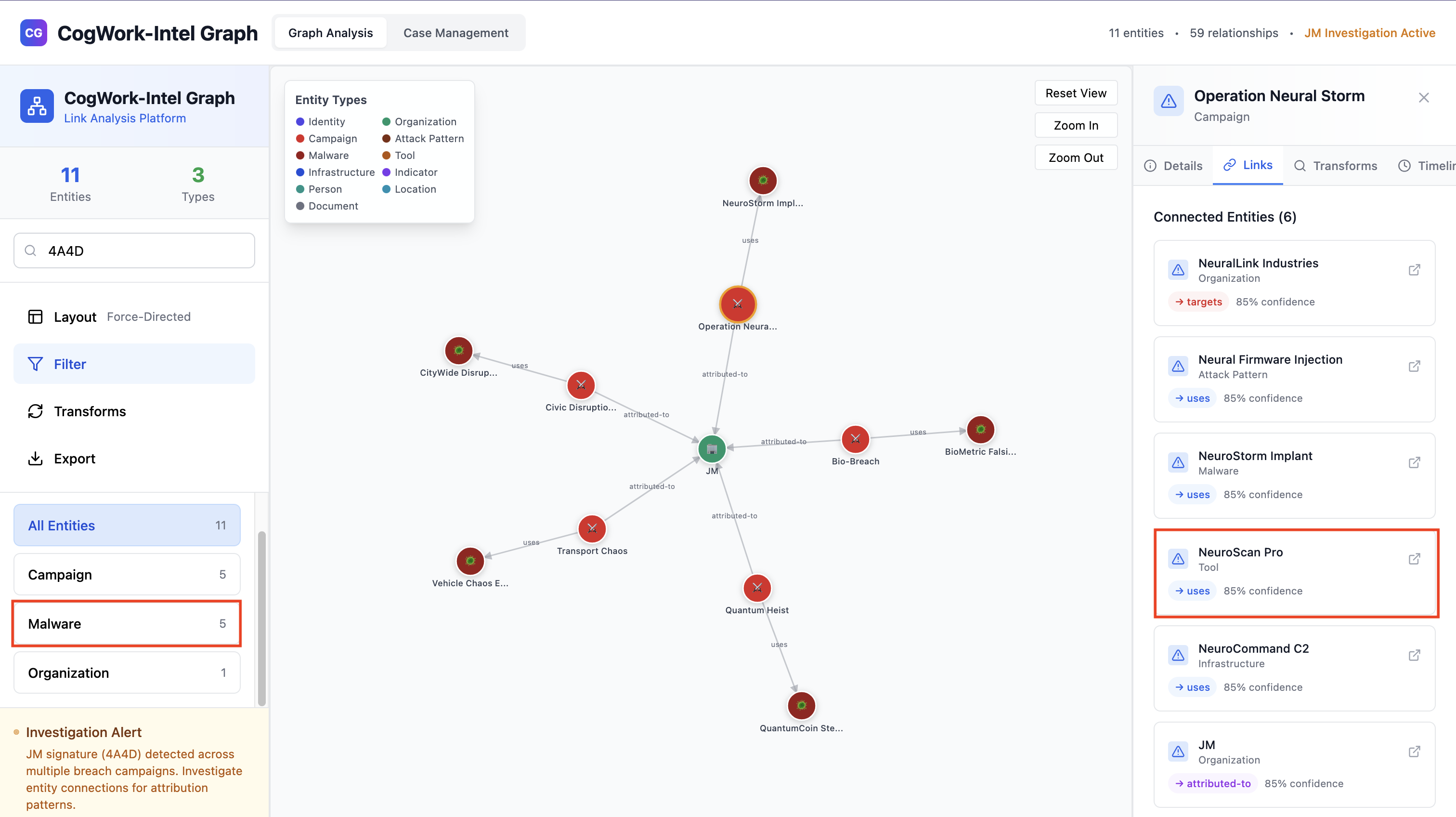Click the entity search field
Image resolution: width=1456 pixels, height=817 pixels.
[134, 250]
